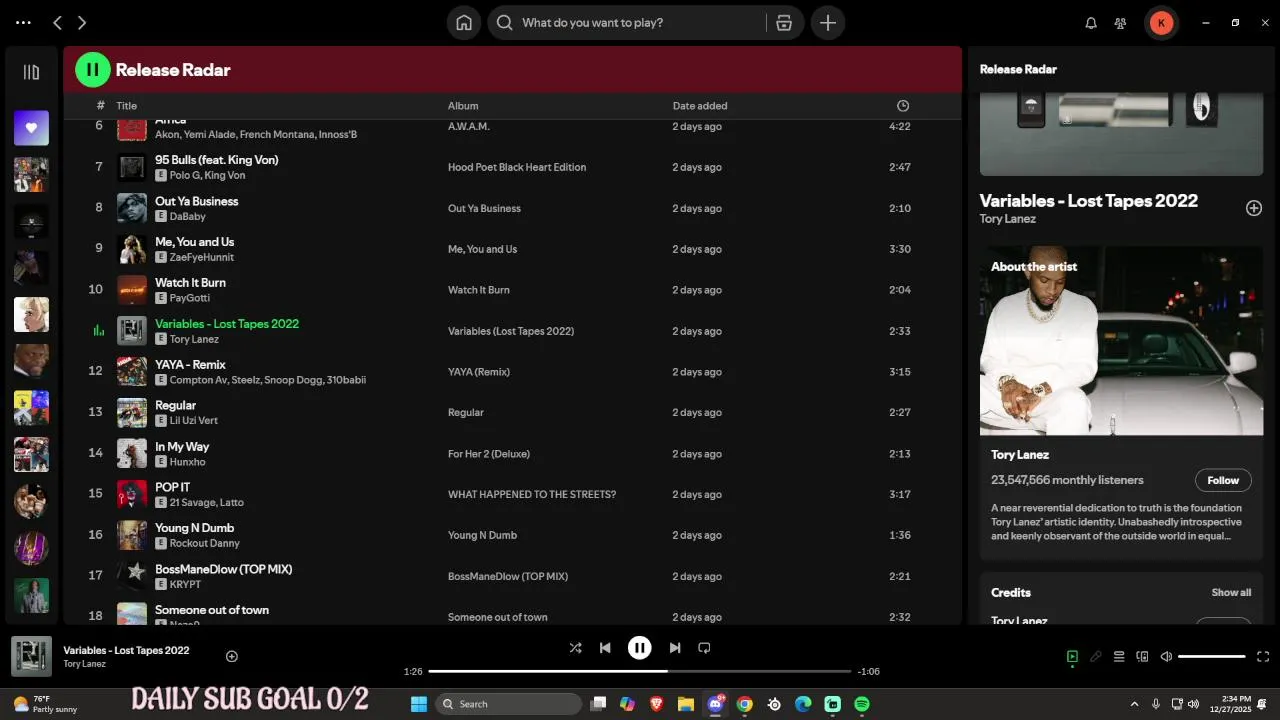Open the Spotify three-dots app menu
This screenshot has height=720, width=1280.
23,22
